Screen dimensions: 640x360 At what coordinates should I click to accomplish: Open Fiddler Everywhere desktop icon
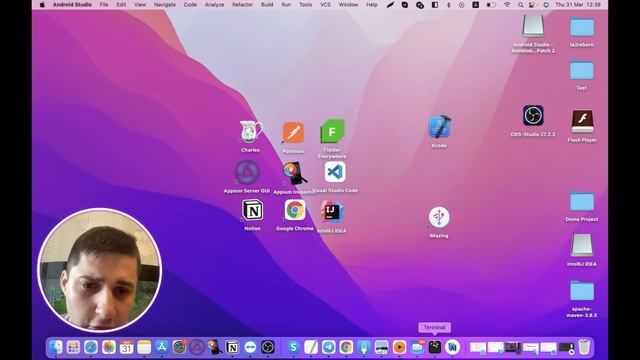pos(332,131)
